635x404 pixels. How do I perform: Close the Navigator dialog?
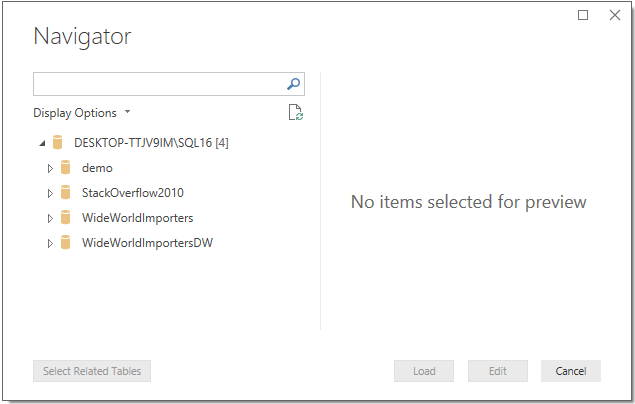(615, 15)
